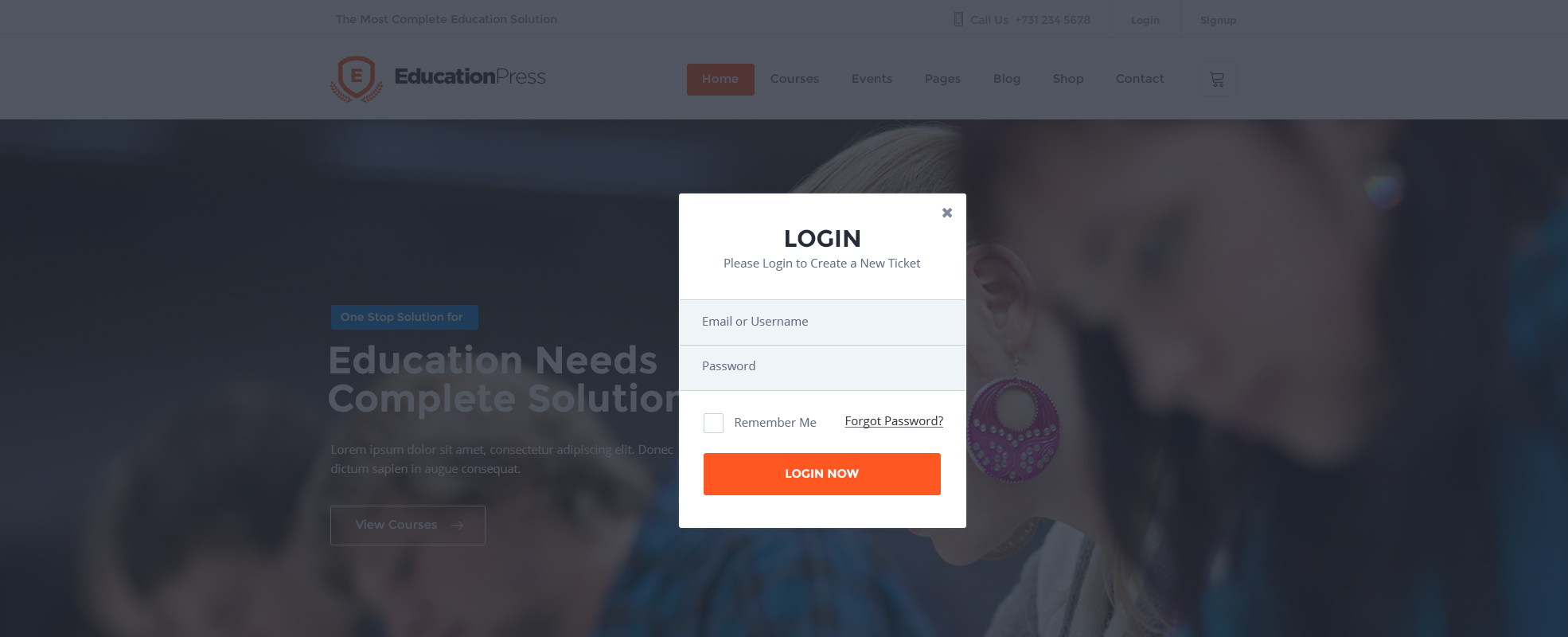Focus the Password field
Image resolution: width=1568 pixels, height=637 pixels.
tap(822, 367)
